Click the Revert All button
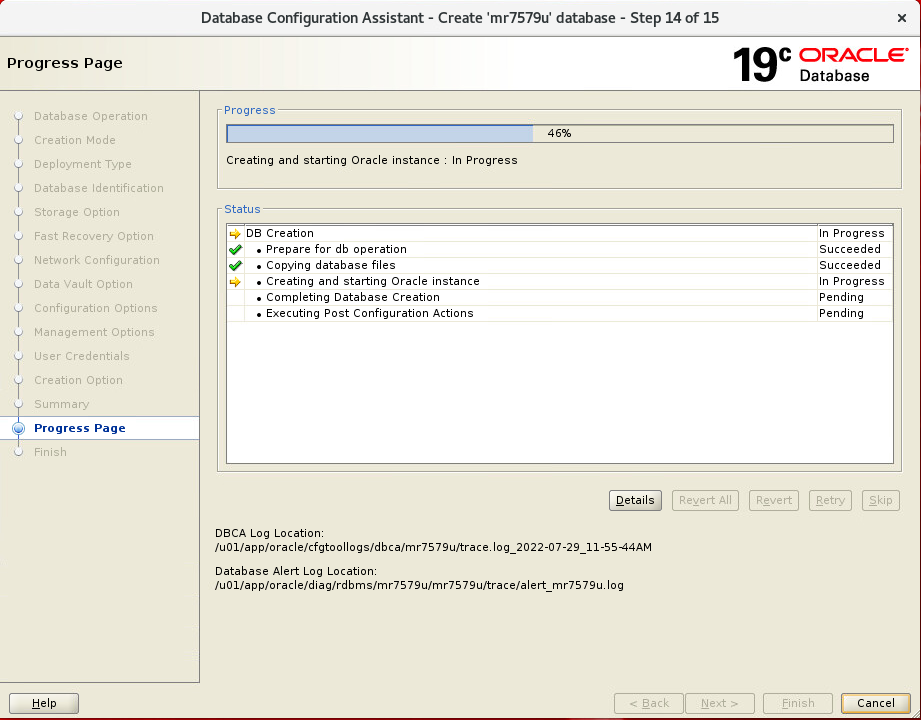The height and width of the screenshot is (720, 921). tap(705, 500)
